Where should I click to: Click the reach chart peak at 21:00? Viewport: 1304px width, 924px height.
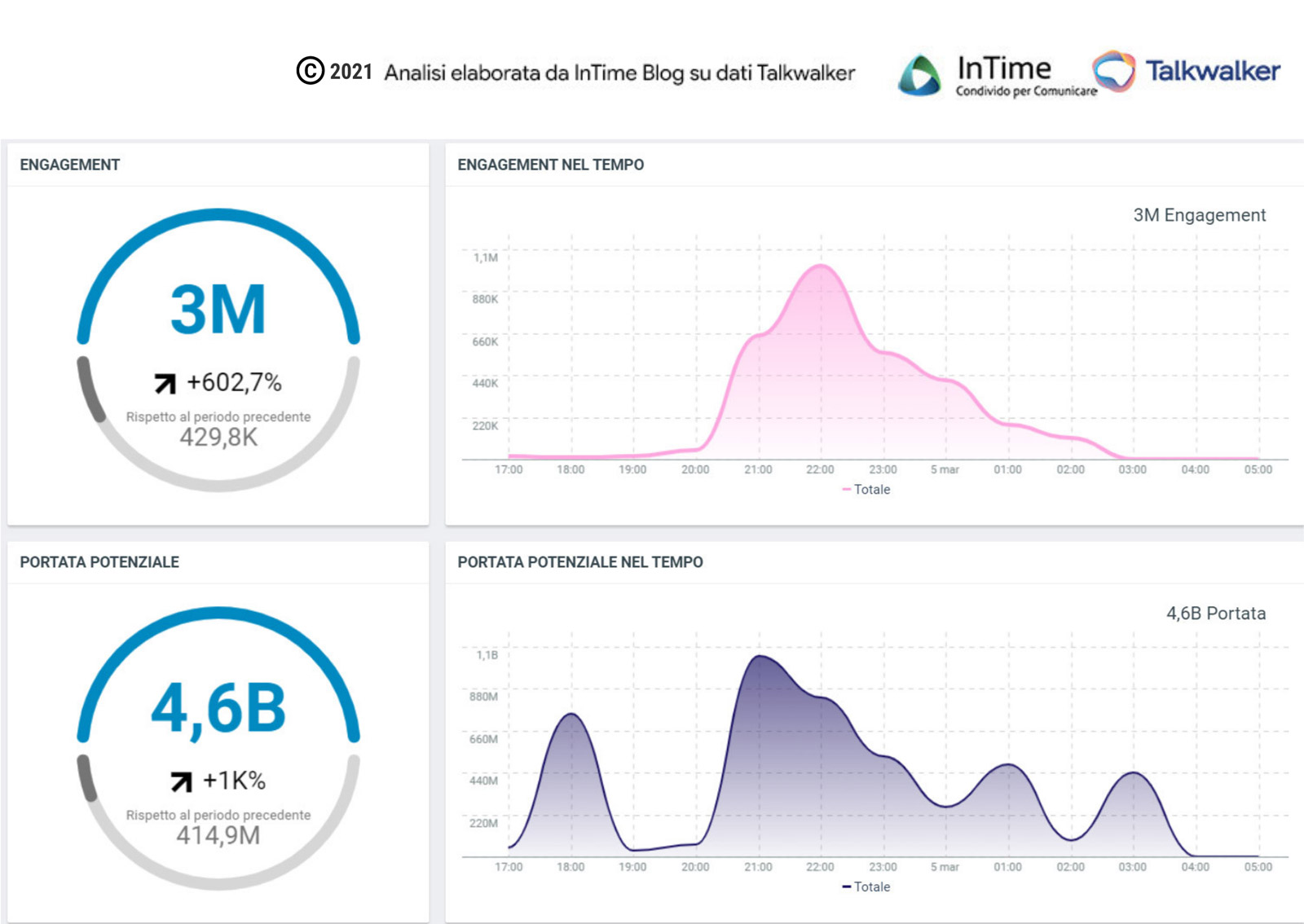(760, 656)
